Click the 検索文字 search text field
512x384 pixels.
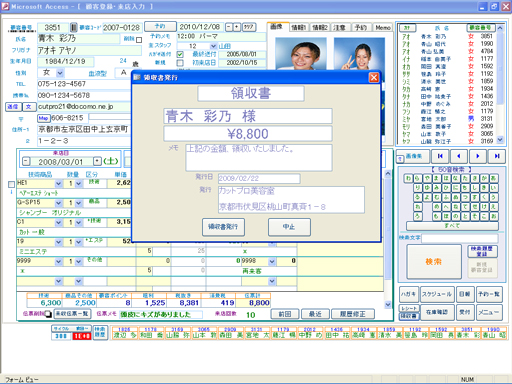[x=460, y=238]
